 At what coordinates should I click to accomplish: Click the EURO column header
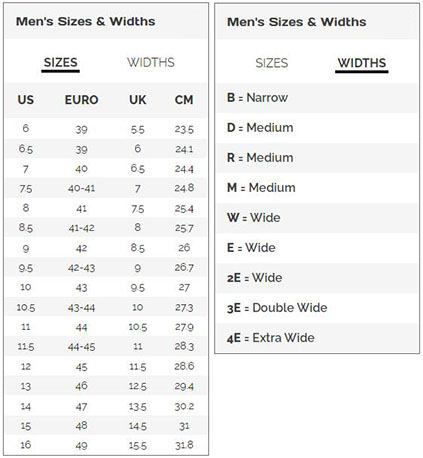pos(81,100)
